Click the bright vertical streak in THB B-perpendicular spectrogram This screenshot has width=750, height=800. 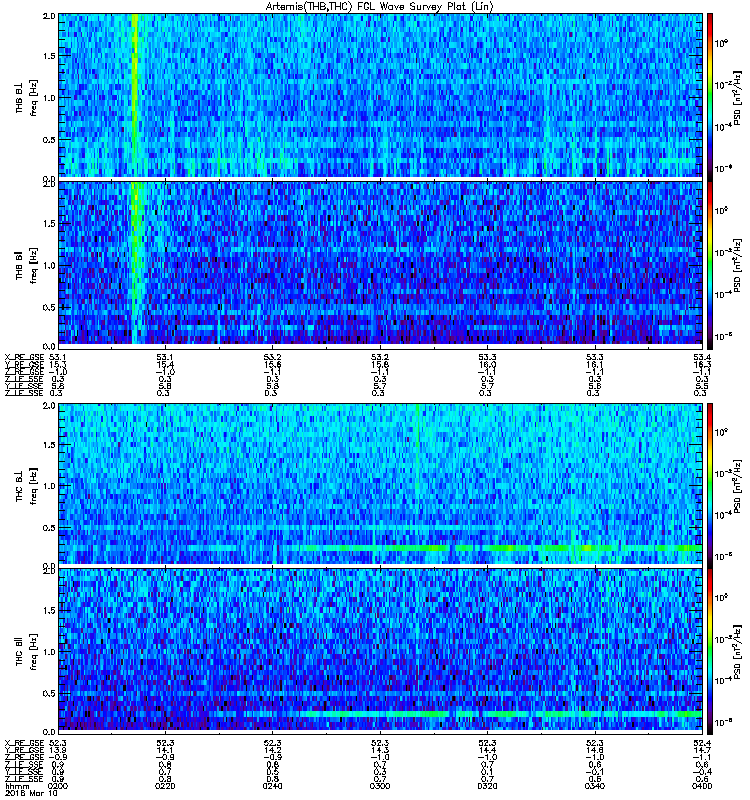coord(135,95)
